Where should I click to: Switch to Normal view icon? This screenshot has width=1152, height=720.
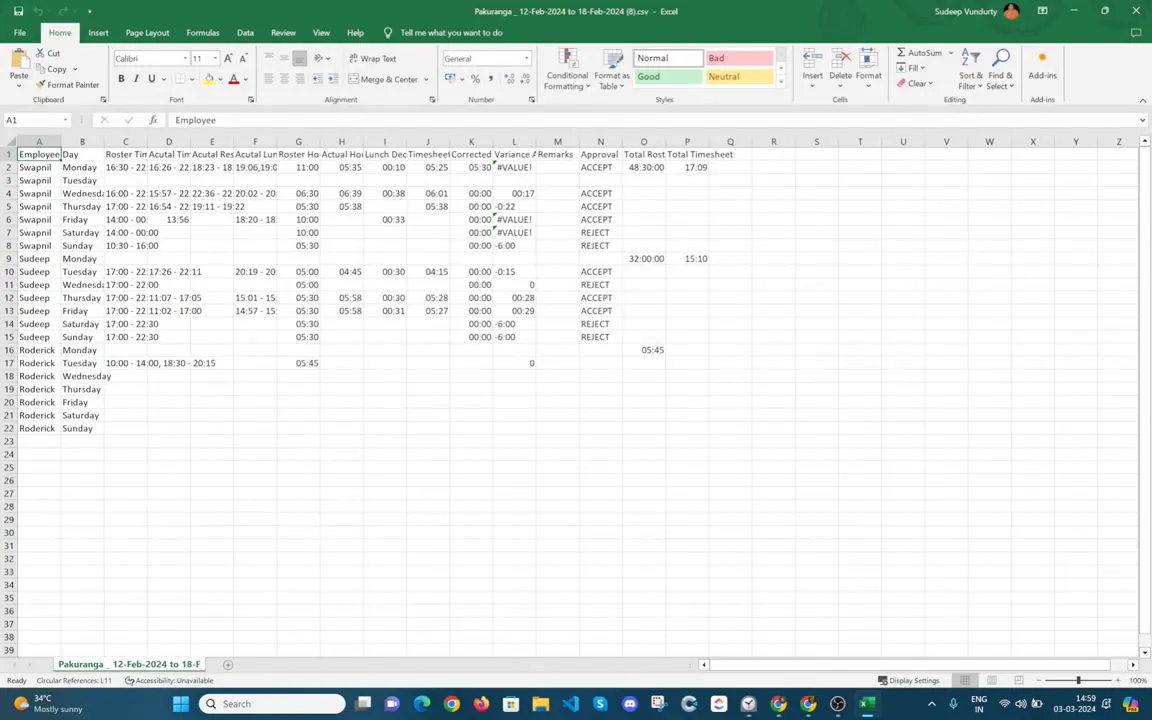(x=965, y=680)
